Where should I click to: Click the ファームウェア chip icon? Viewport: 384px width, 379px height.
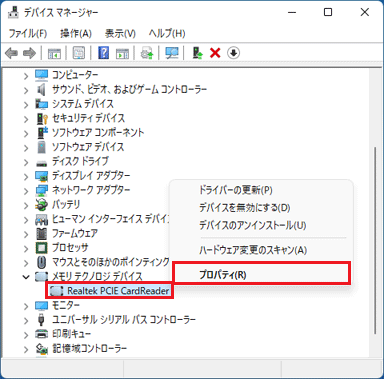[41, 234]
